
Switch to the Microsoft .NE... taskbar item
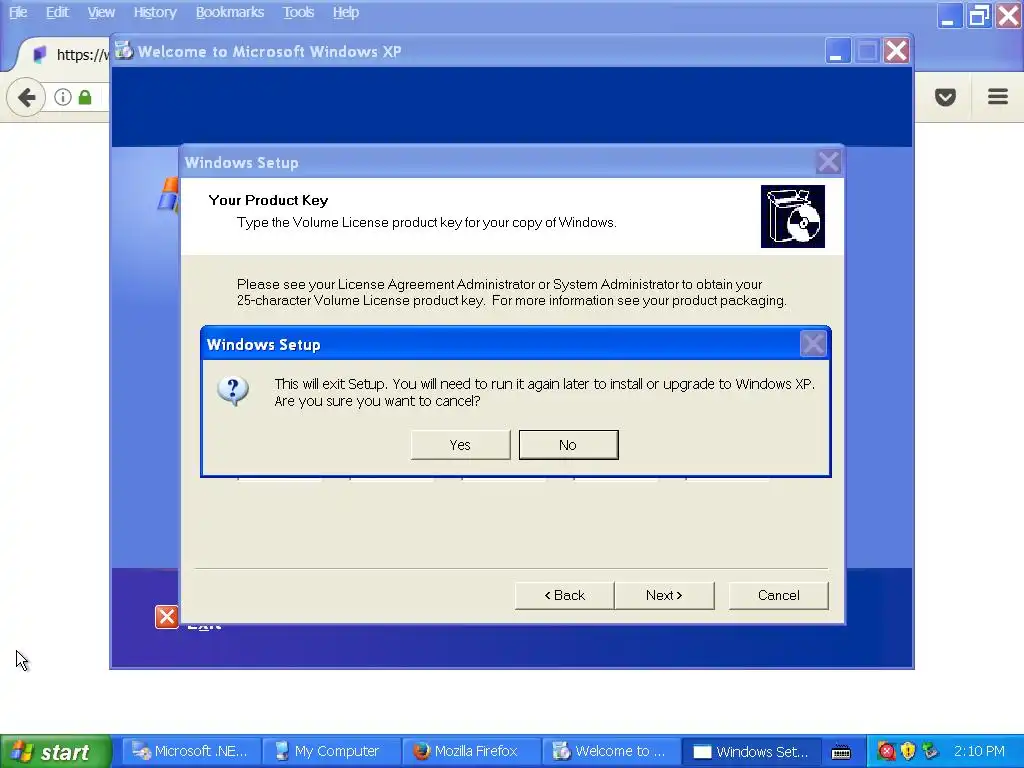tap(191, 752)
